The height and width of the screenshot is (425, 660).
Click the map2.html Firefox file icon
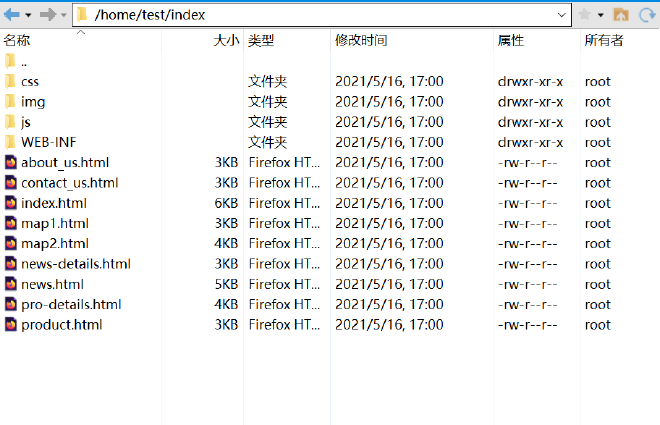click(x=11, y=243)
